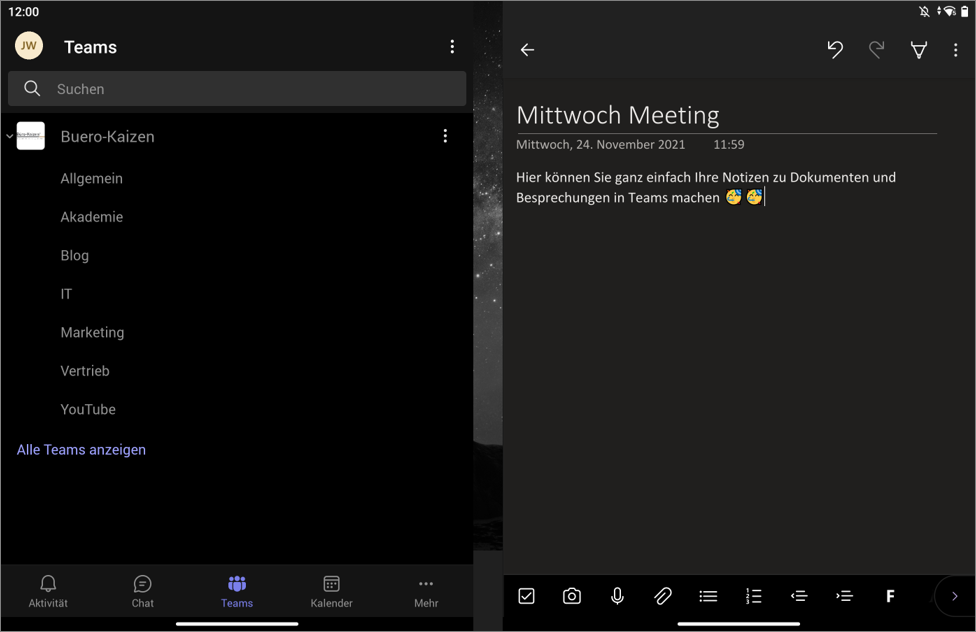Open the Mehr tab

click(426, 592)
